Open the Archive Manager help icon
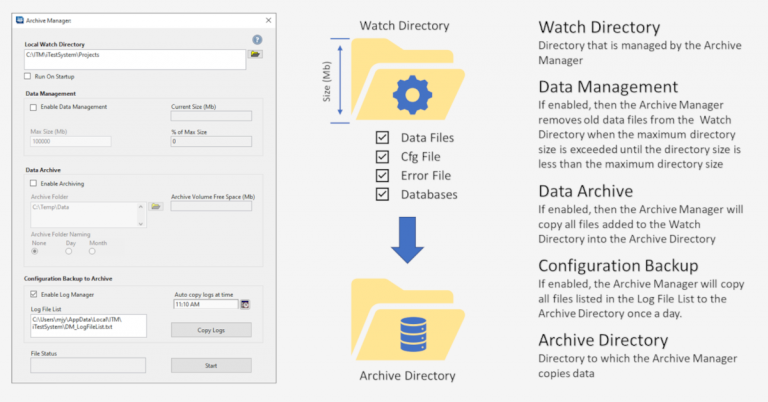This screenshot has width=768, height=402. click(x=257, y=40)
